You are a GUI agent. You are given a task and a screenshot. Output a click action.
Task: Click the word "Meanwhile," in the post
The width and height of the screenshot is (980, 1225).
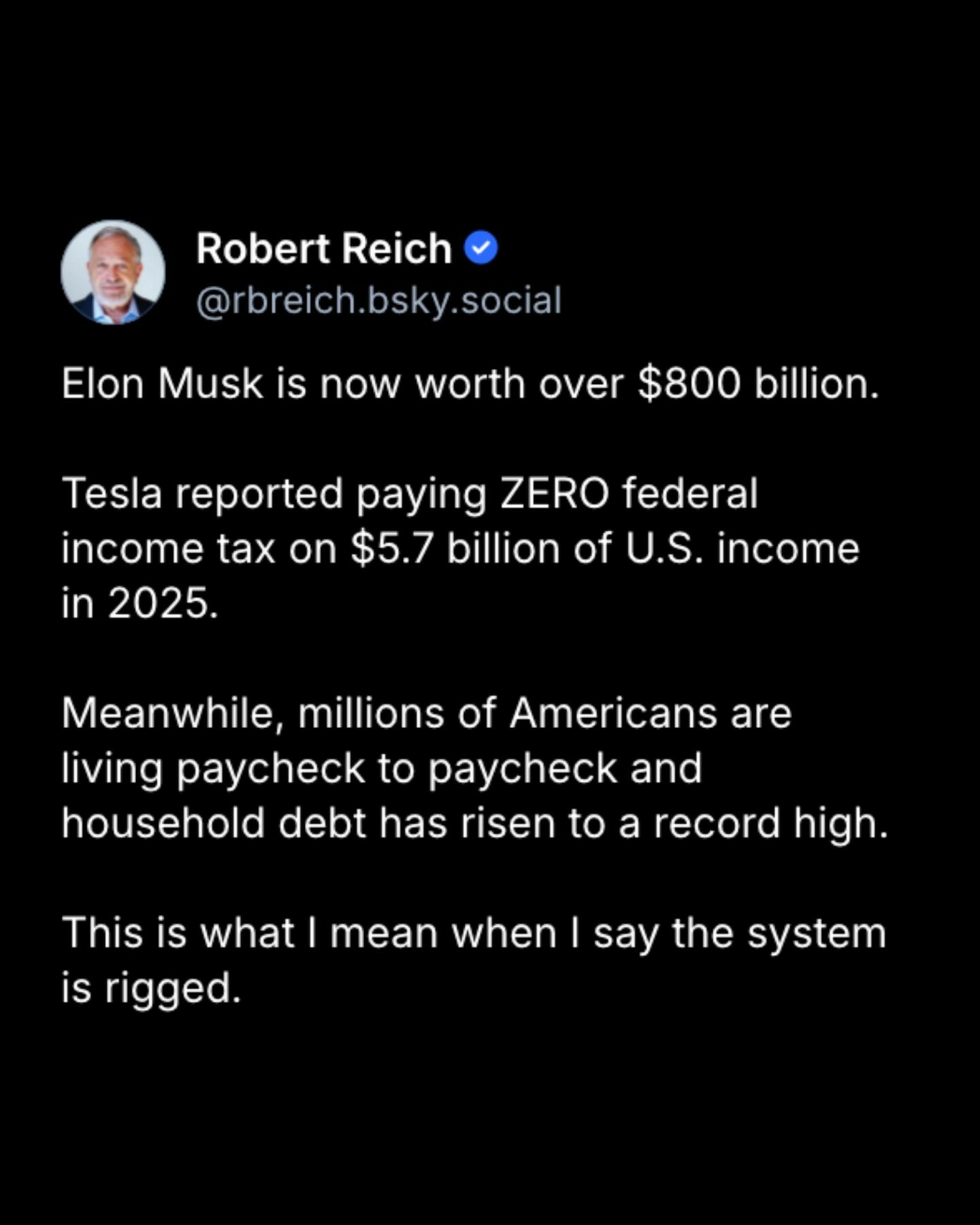tap(172, 714)
